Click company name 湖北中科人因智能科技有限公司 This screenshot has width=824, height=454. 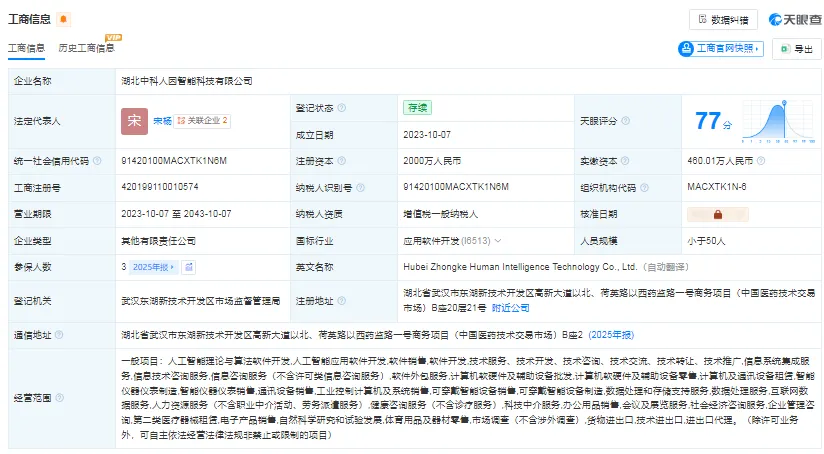(x=187, y=81)
